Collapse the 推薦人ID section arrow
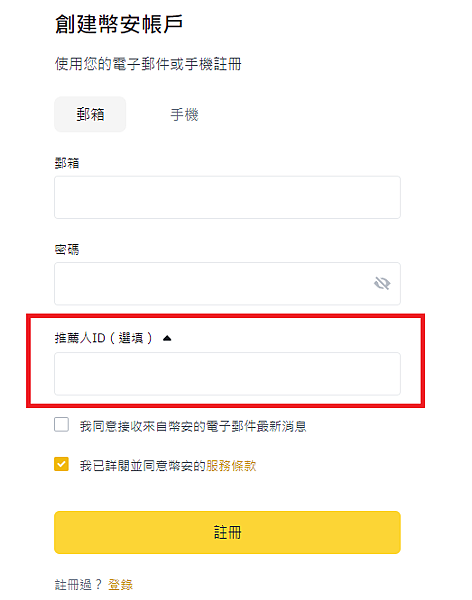The height and width of the screenshot is (600, 472). pos(167,338)
